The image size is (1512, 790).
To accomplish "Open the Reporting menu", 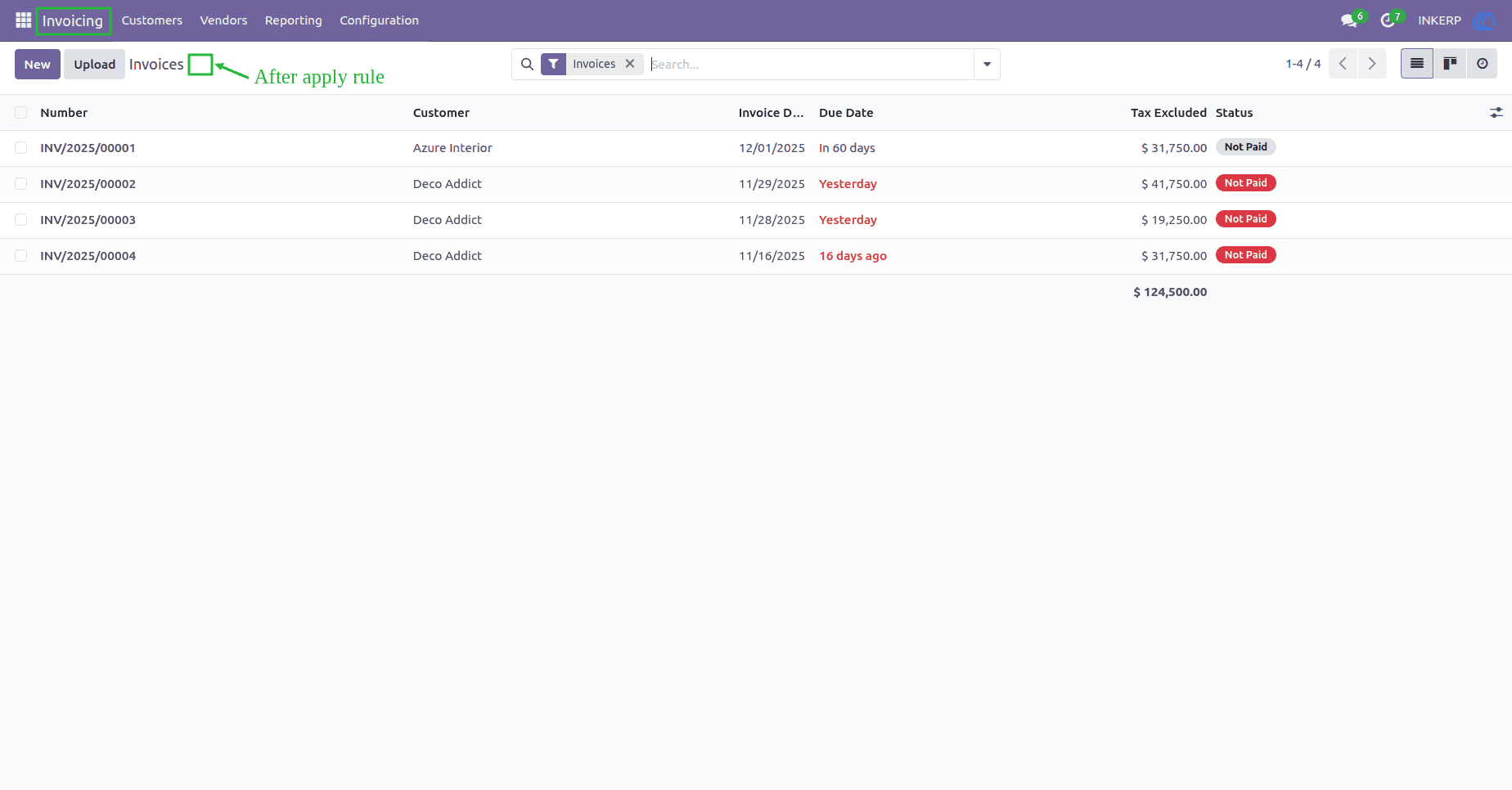I will click(x=294, y=20).
